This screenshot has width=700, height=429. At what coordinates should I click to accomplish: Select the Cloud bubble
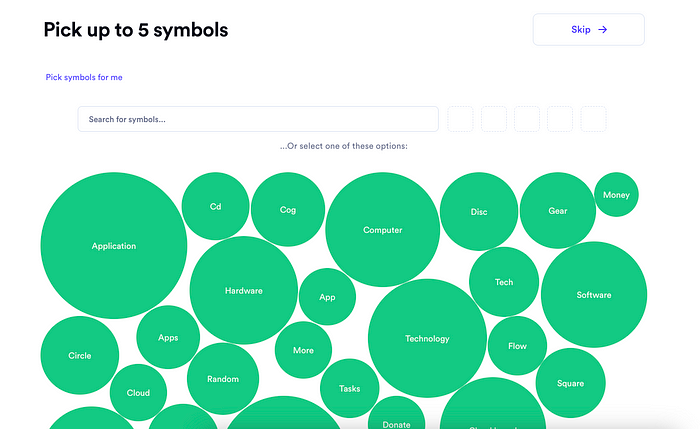click(138, 392)
